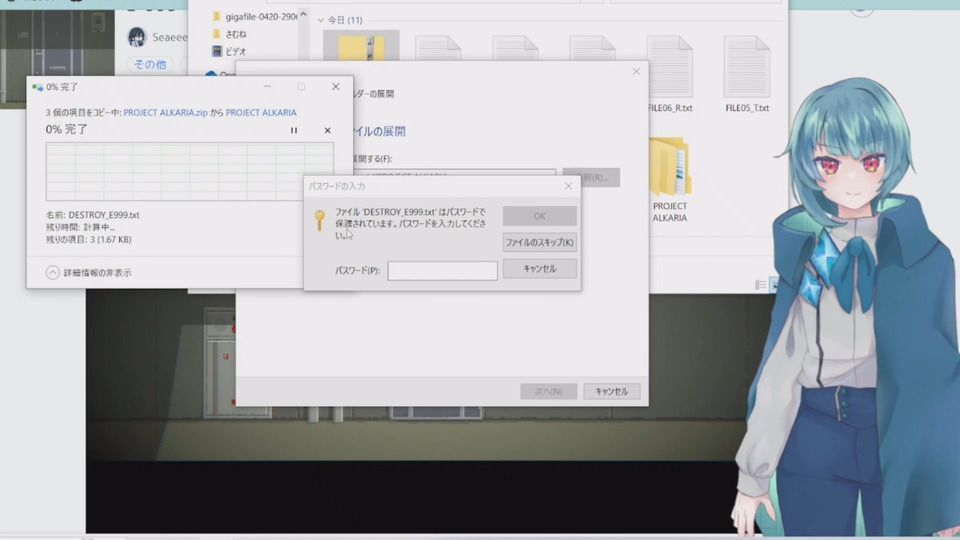Minimize the 0% 完了 copy window
Image resolution: width=960 pixels, height=540 pixels.
(267, 87)
